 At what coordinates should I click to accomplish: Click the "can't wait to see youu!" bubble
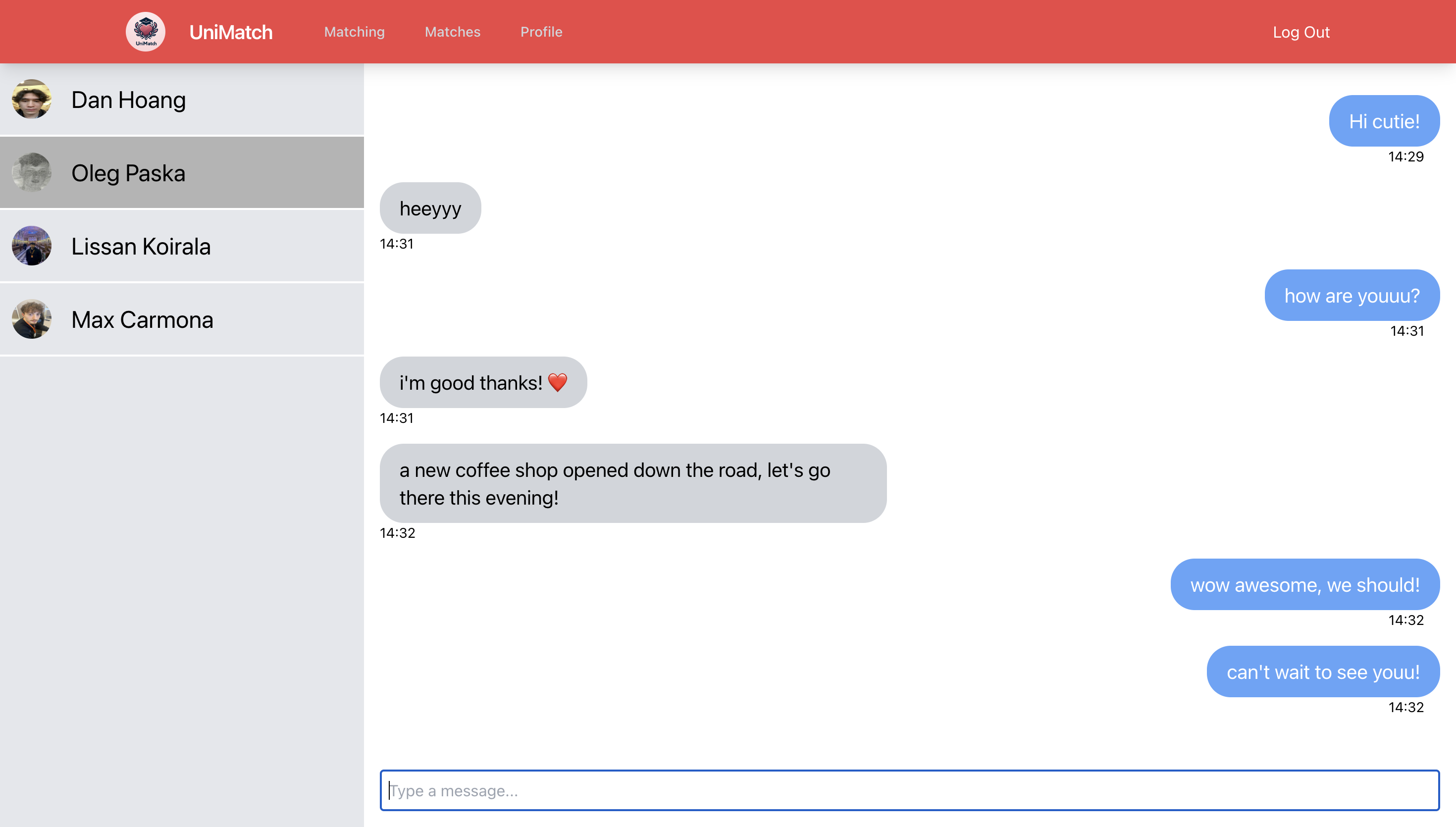coord(1323,672)
